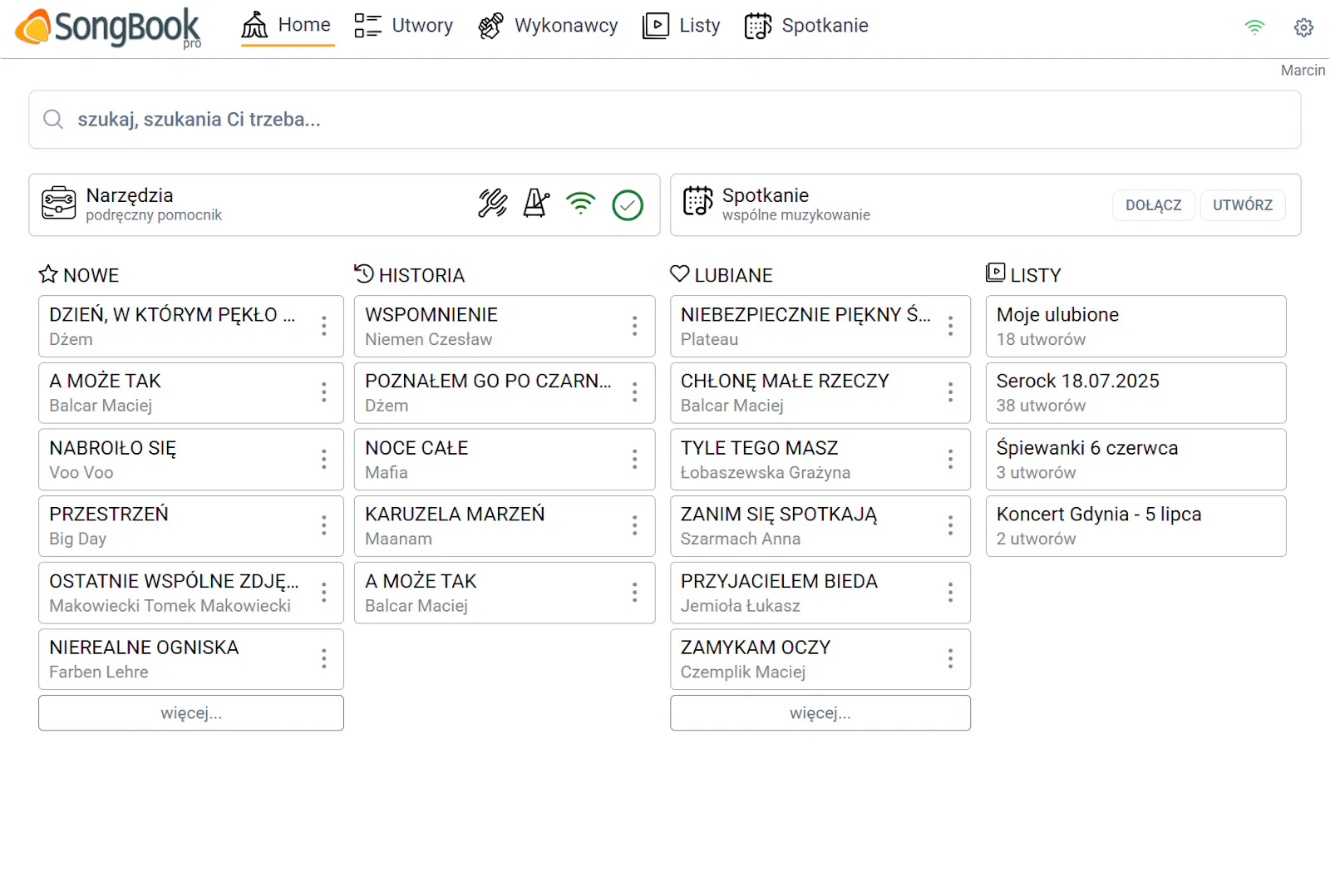Click the wifi status icon in top bar
1330x896 pixels.
point(1254,27)
